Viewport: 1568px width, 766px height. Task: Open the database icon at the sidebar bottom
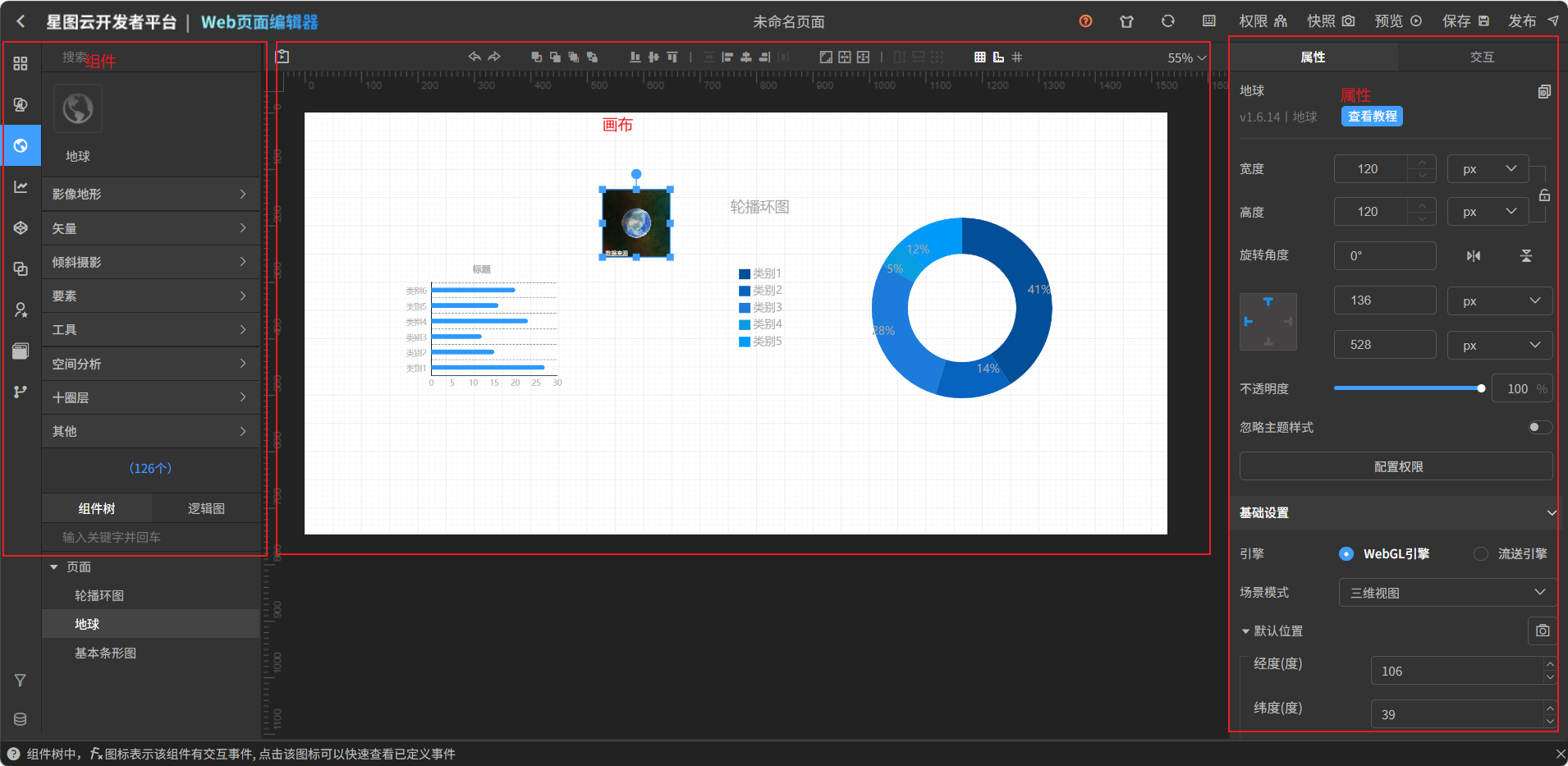pos(21,719)
